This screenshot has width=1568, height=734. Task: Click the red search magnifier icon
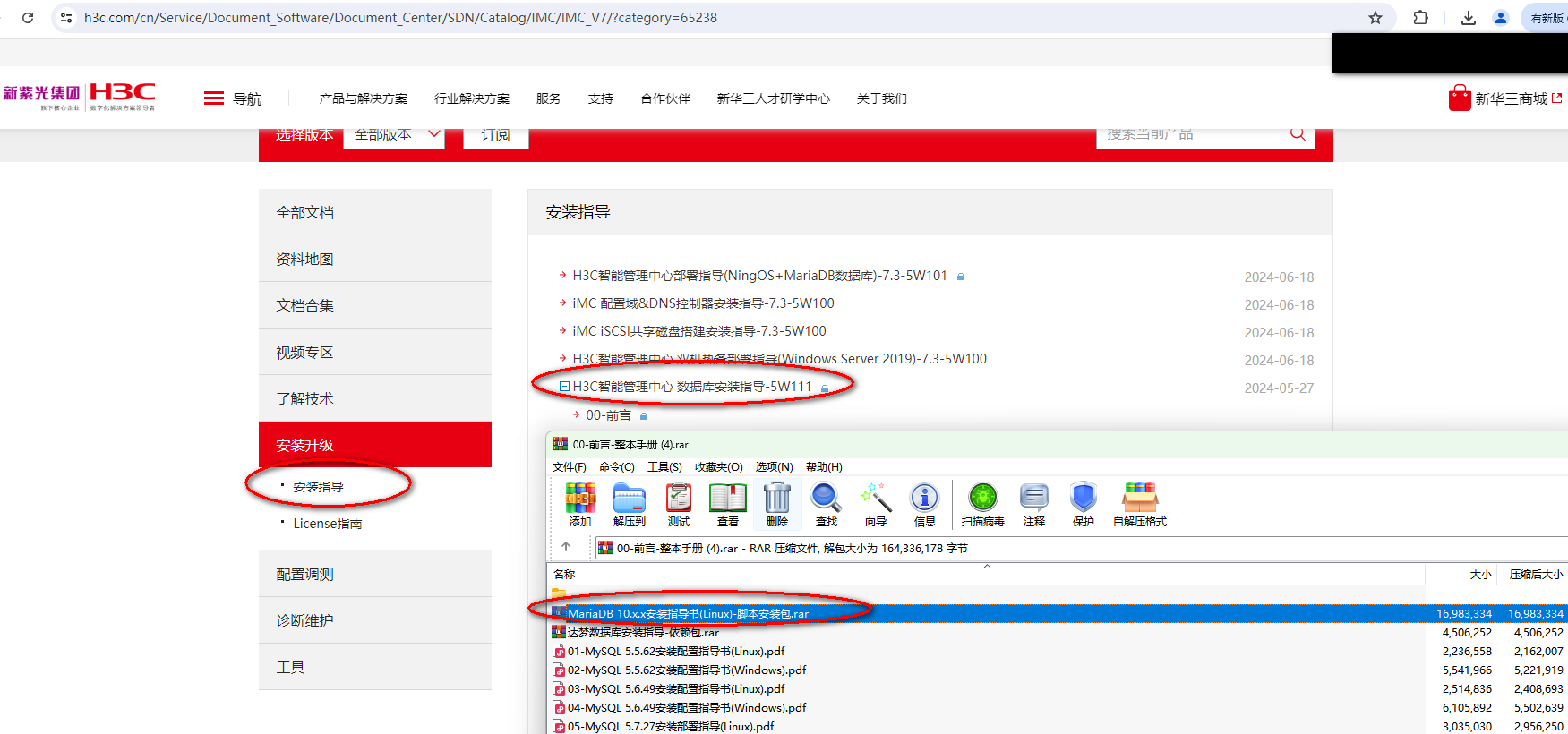pos(1298,134)
